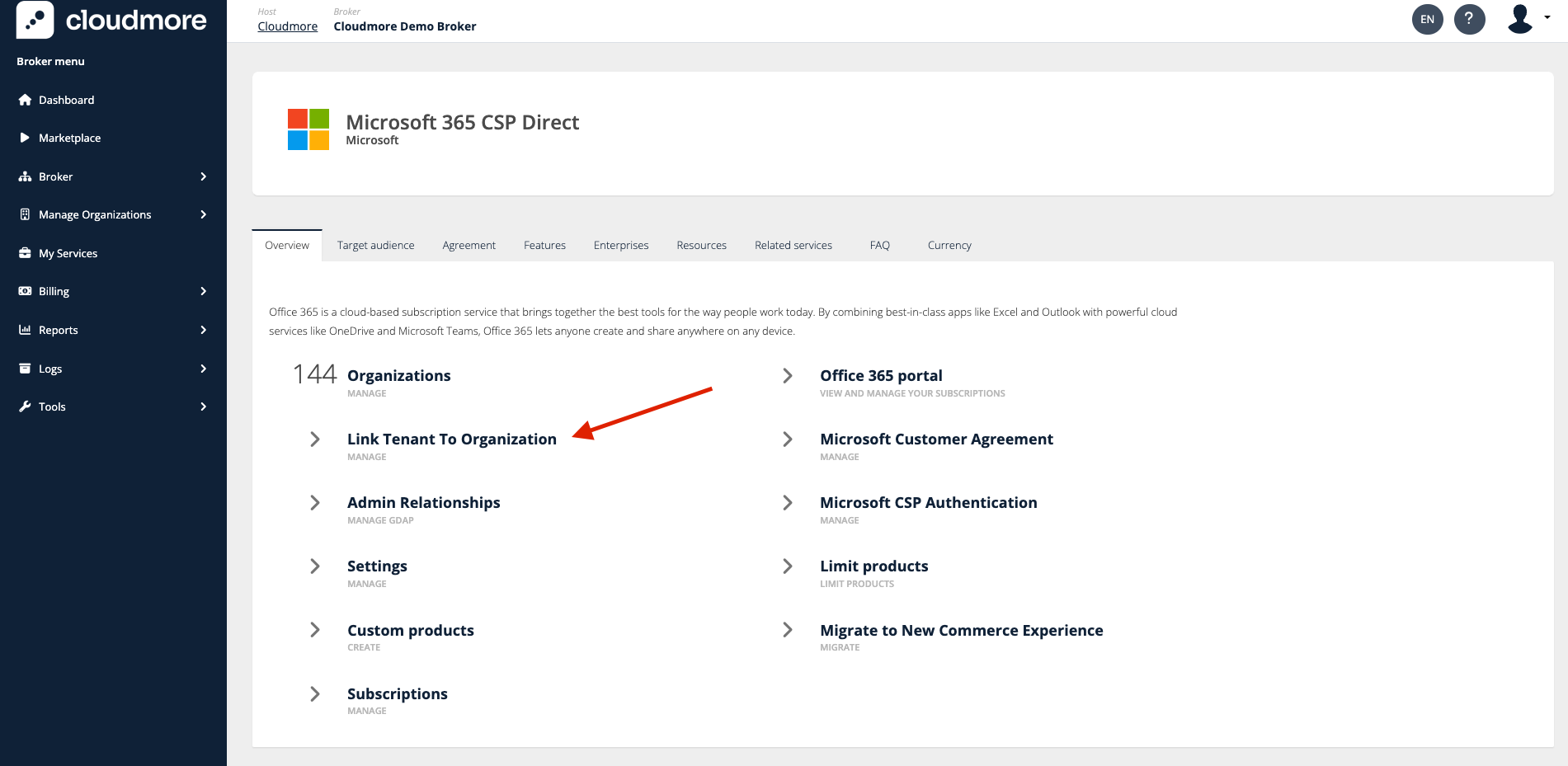The height and width of the screenshot is (766, 1568).
Task: Click the Cloudmore host breadcrumb link
Action: pyautogui.click(x=287, y=26)
